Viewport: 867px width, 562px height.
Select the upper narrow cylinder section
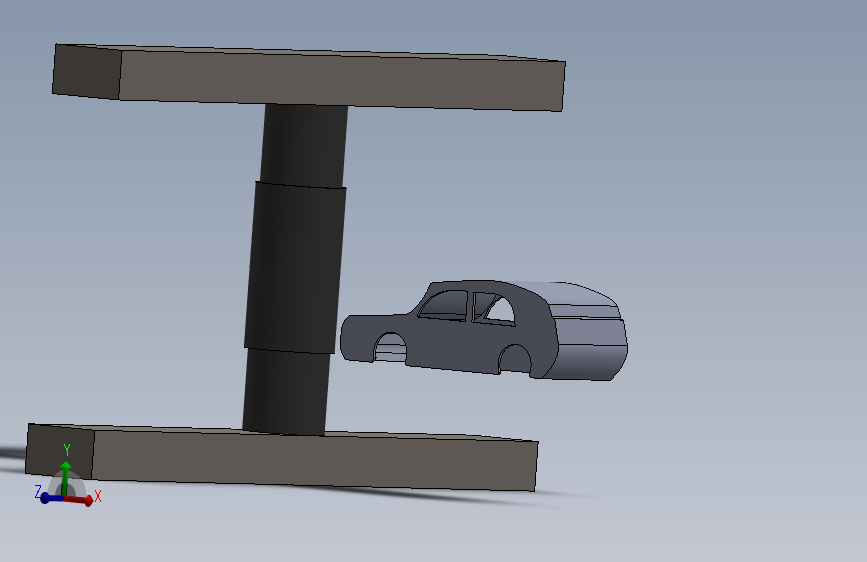point(304,145)
